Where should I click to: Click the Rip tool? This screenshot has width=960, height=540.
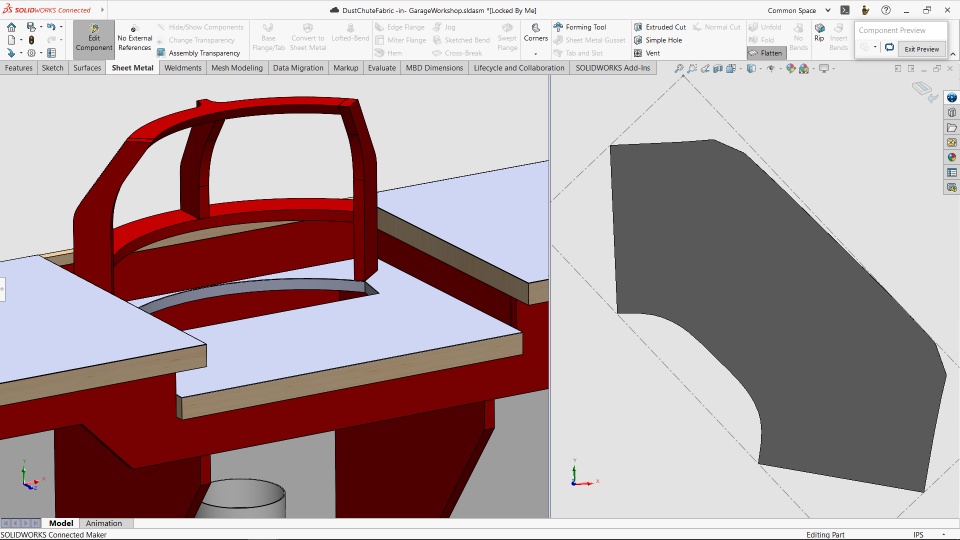[x=819, y=32]
